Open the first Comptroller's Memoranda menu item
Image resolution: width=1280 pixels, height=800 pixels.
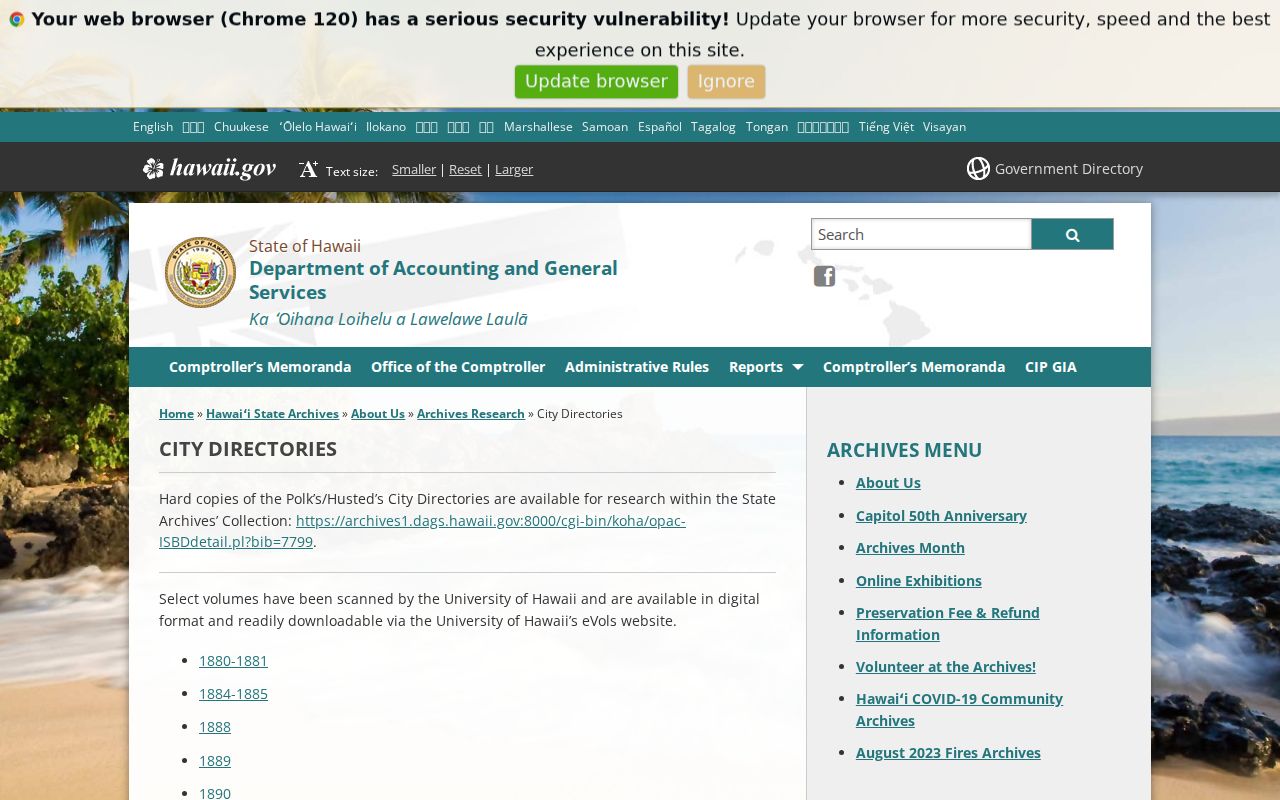click(x=260, y=367)
